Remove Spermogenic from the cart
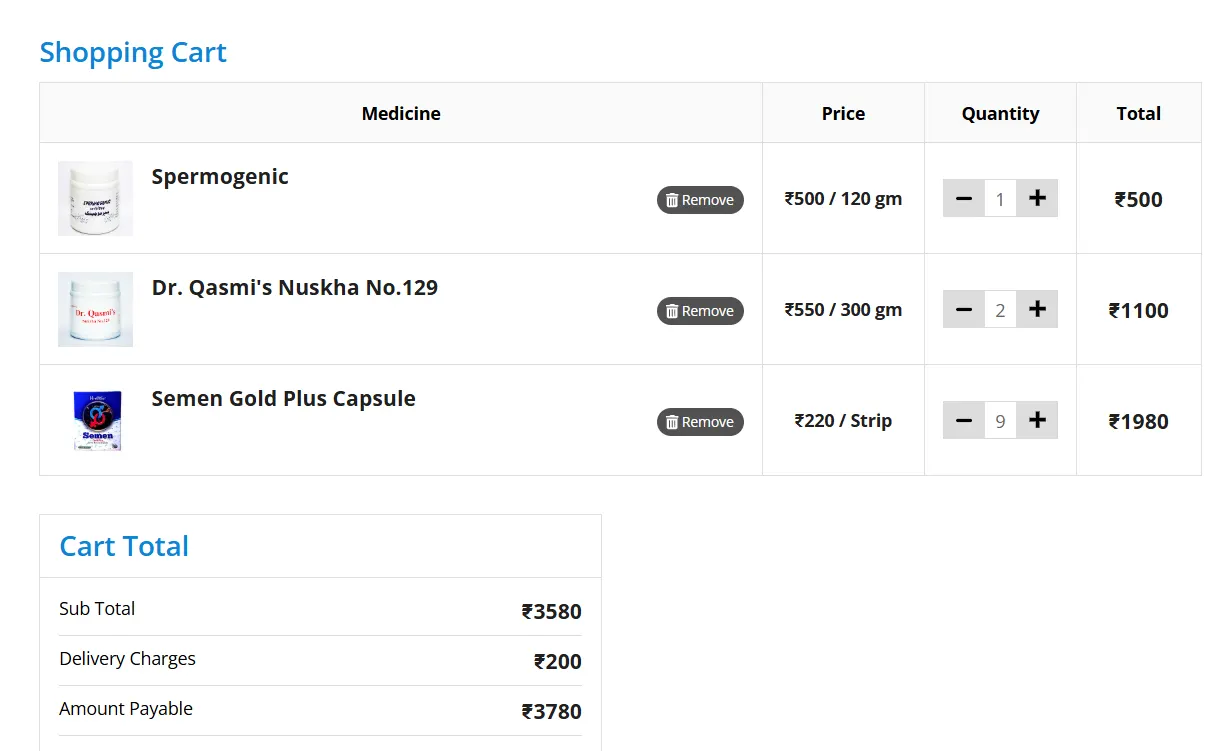Screen dimensions: 1212x751 (700, 200)
